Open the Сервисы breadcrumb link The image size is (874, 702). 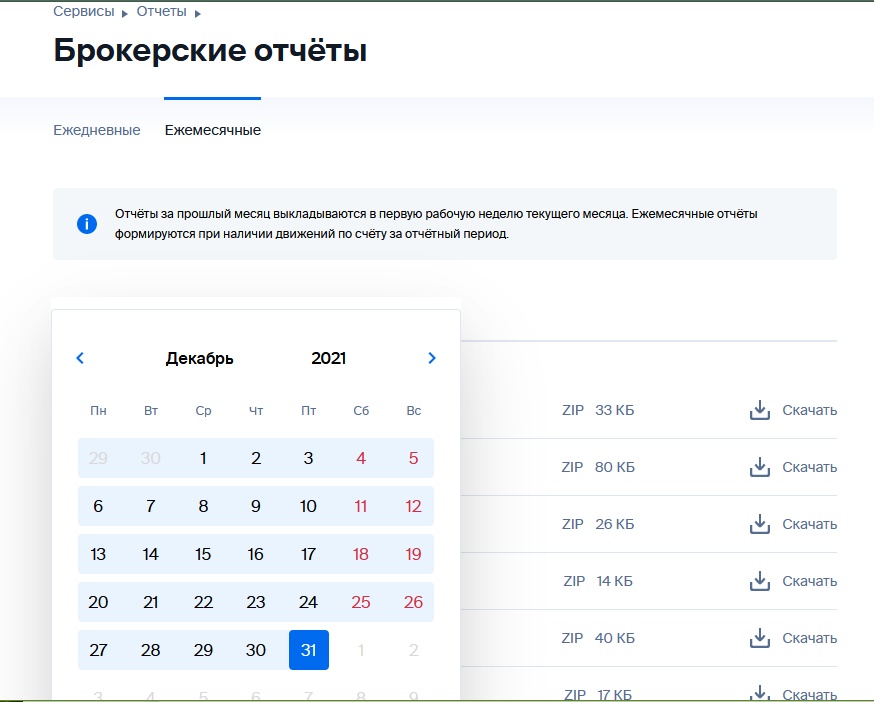point(84,12)
